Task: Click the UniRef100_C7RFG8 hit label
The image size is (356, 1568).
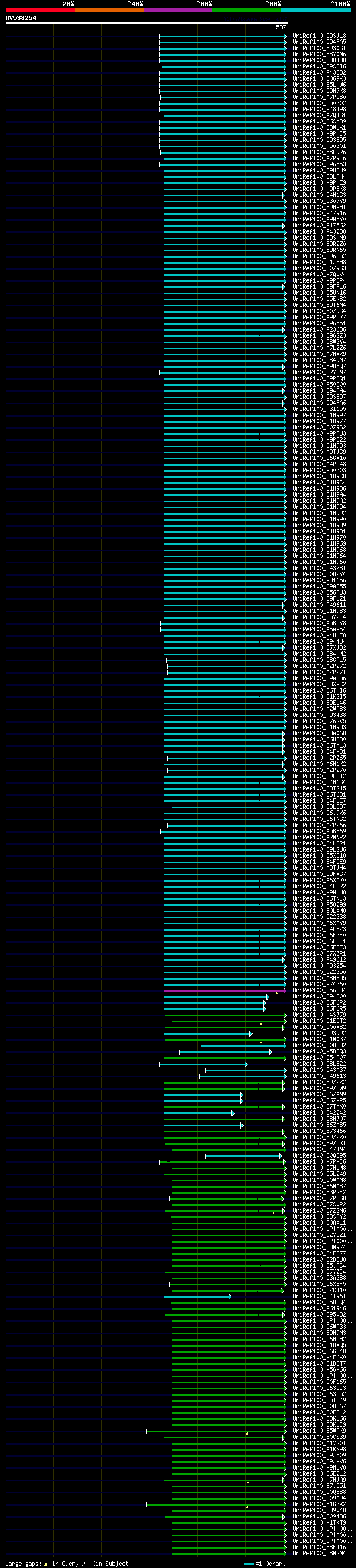Action: pyautogui.click(x=319, y=1199)
